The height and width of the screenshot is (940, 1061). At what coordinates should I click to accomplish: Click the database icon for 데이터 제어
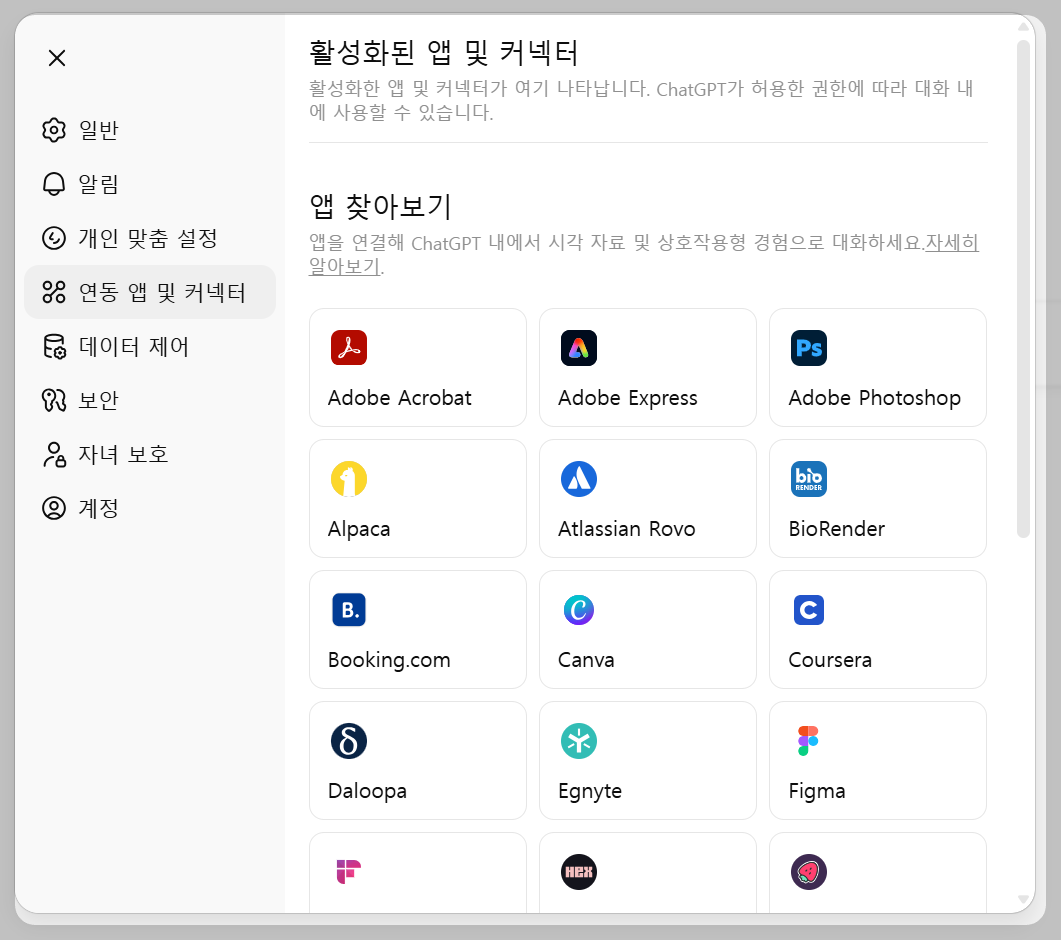coord(54,346)
